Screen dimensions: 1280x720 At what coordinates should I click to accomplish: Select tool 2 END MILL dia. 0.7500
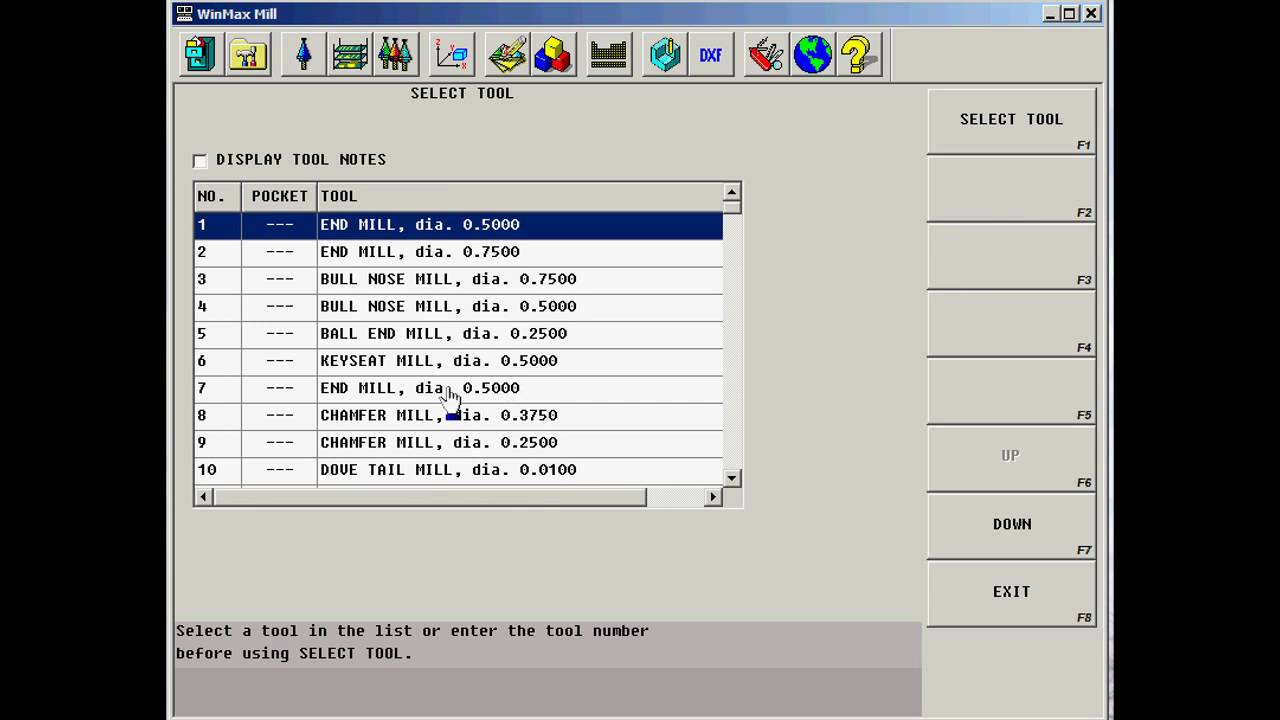click(458, 252)
